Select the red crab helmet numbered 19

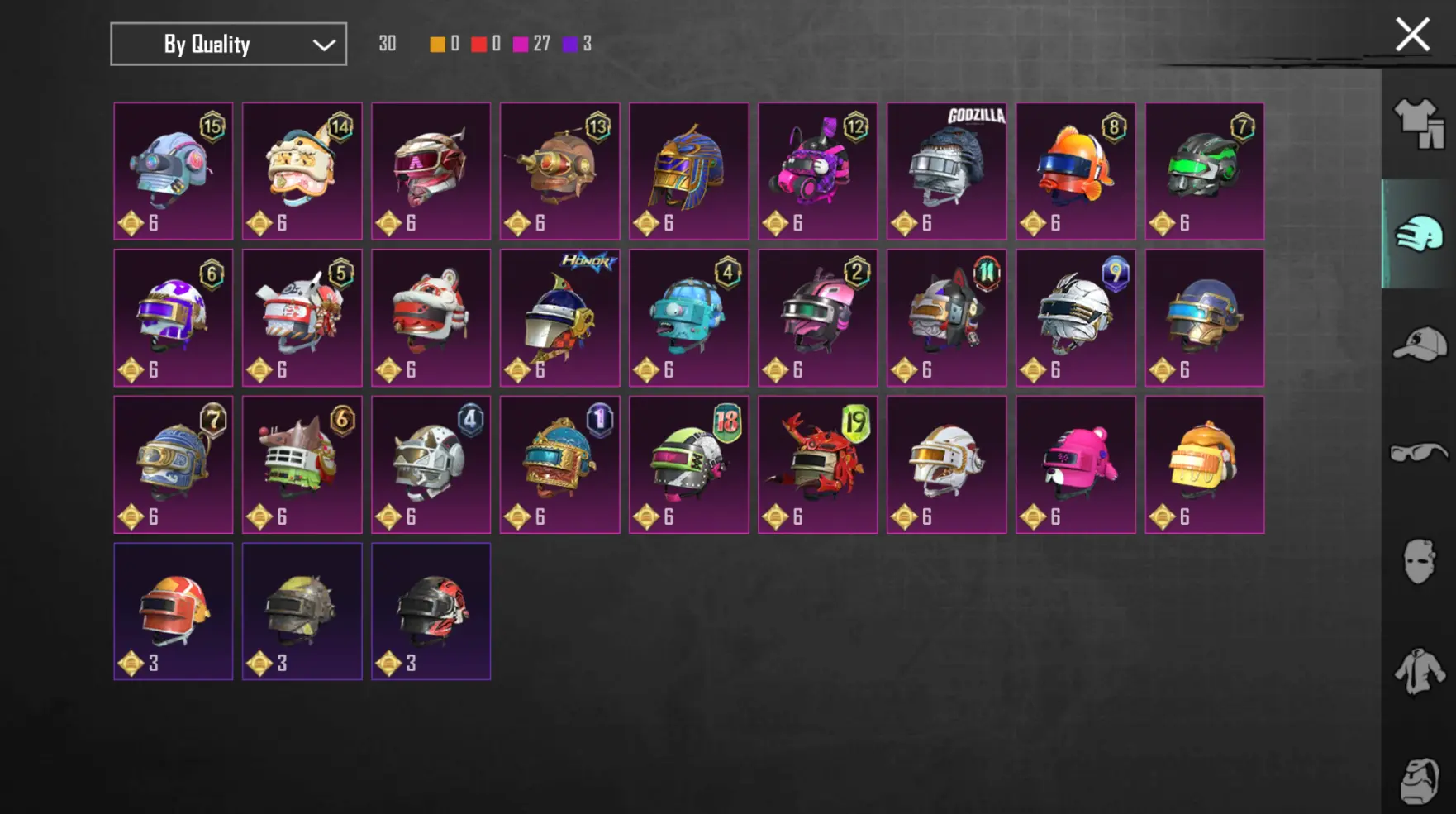click(818, 464)
